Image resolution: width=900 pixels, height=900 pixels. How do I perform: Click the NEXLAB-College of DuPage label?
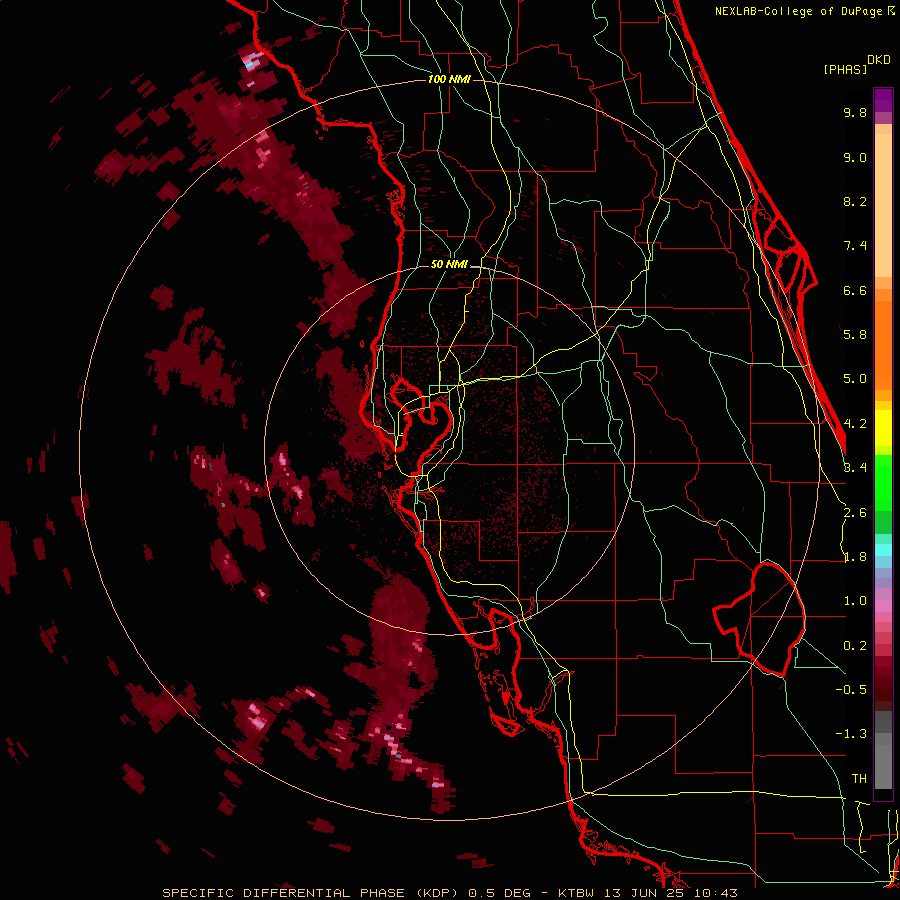799,11
